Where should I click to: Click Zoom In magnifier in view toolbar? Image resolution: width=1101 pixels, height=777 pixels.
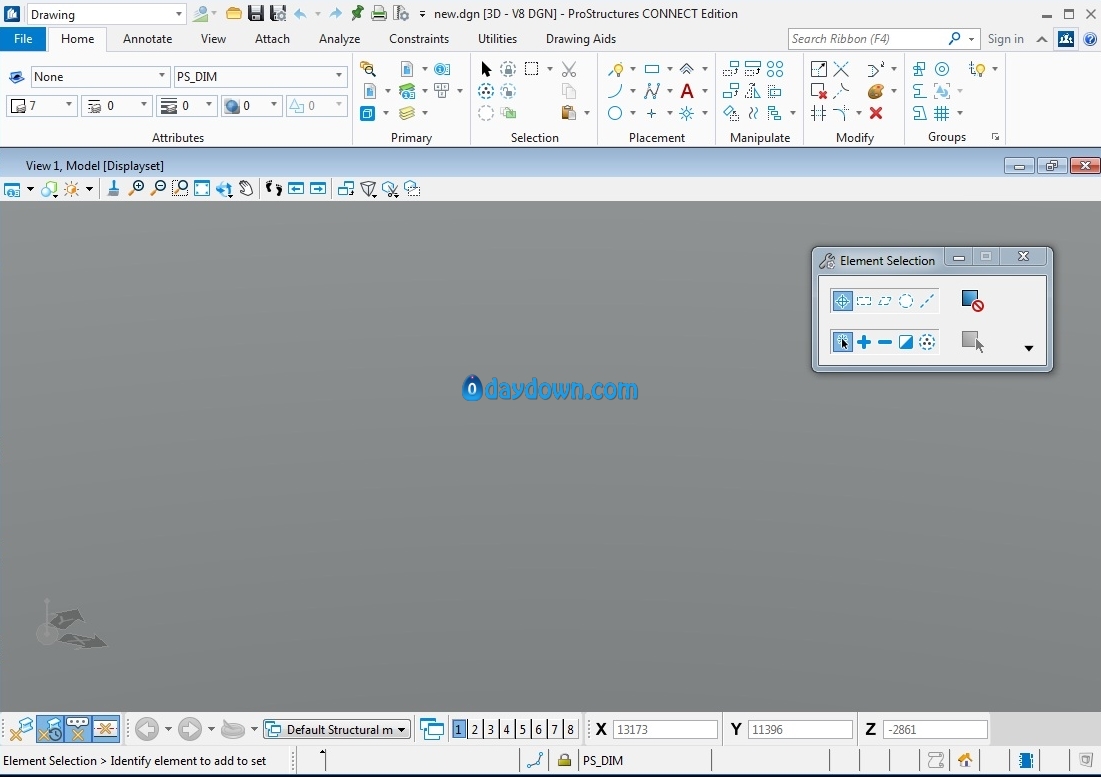pyautogui.click(x=136, y=188)
